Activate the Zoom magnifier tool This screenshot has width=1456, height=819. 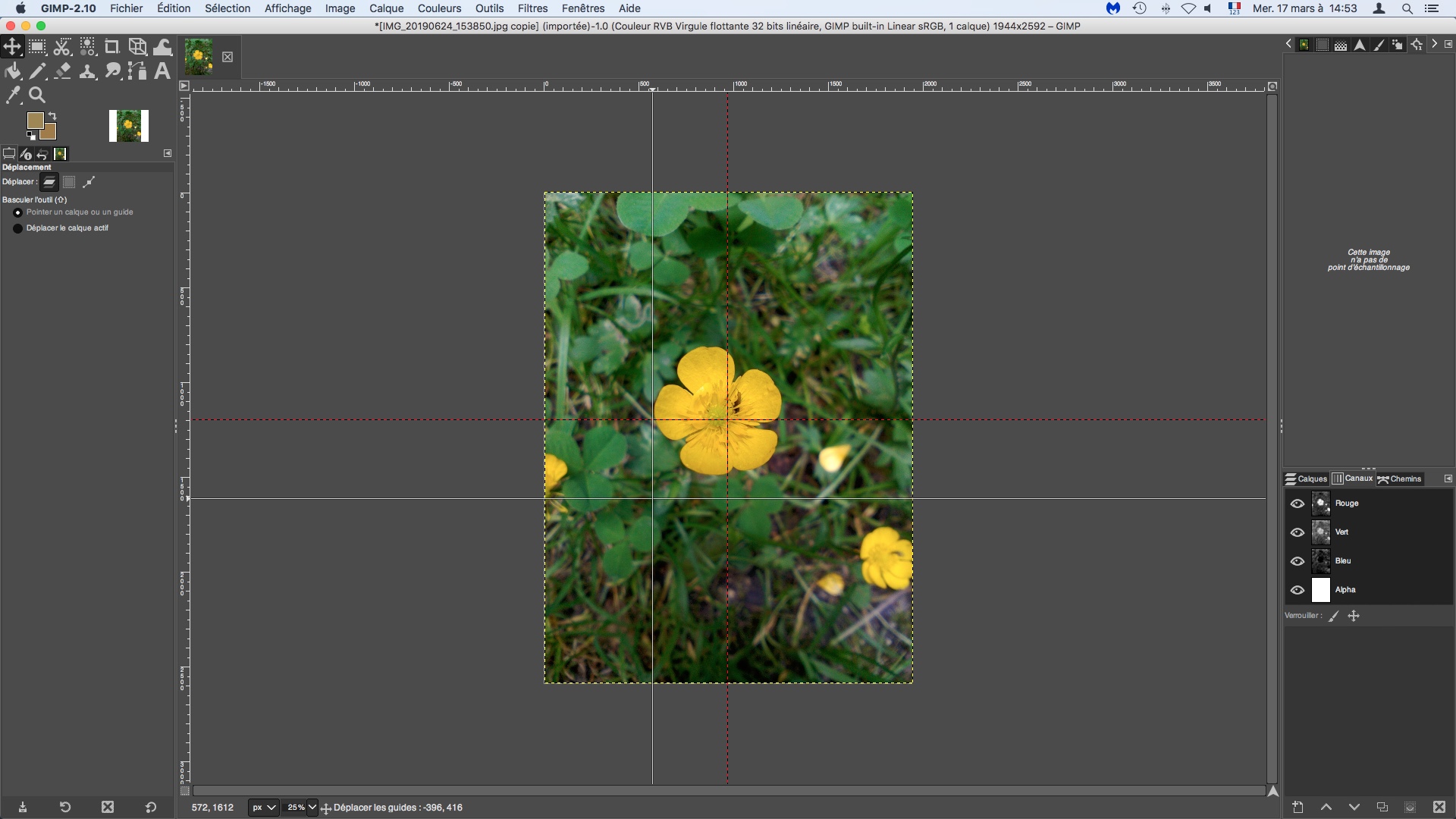coord(37,95)
